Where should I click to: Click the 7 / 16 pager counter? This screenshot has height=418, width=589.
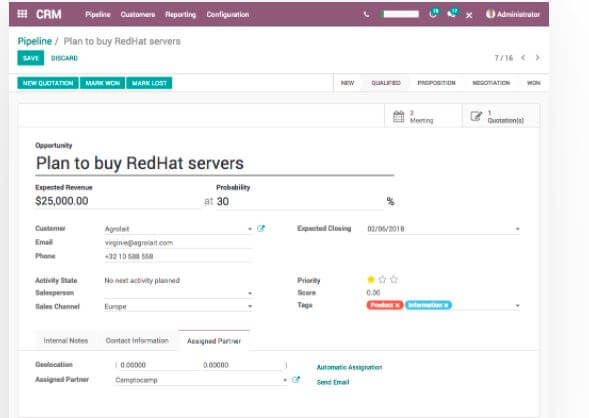click(503, 58)
